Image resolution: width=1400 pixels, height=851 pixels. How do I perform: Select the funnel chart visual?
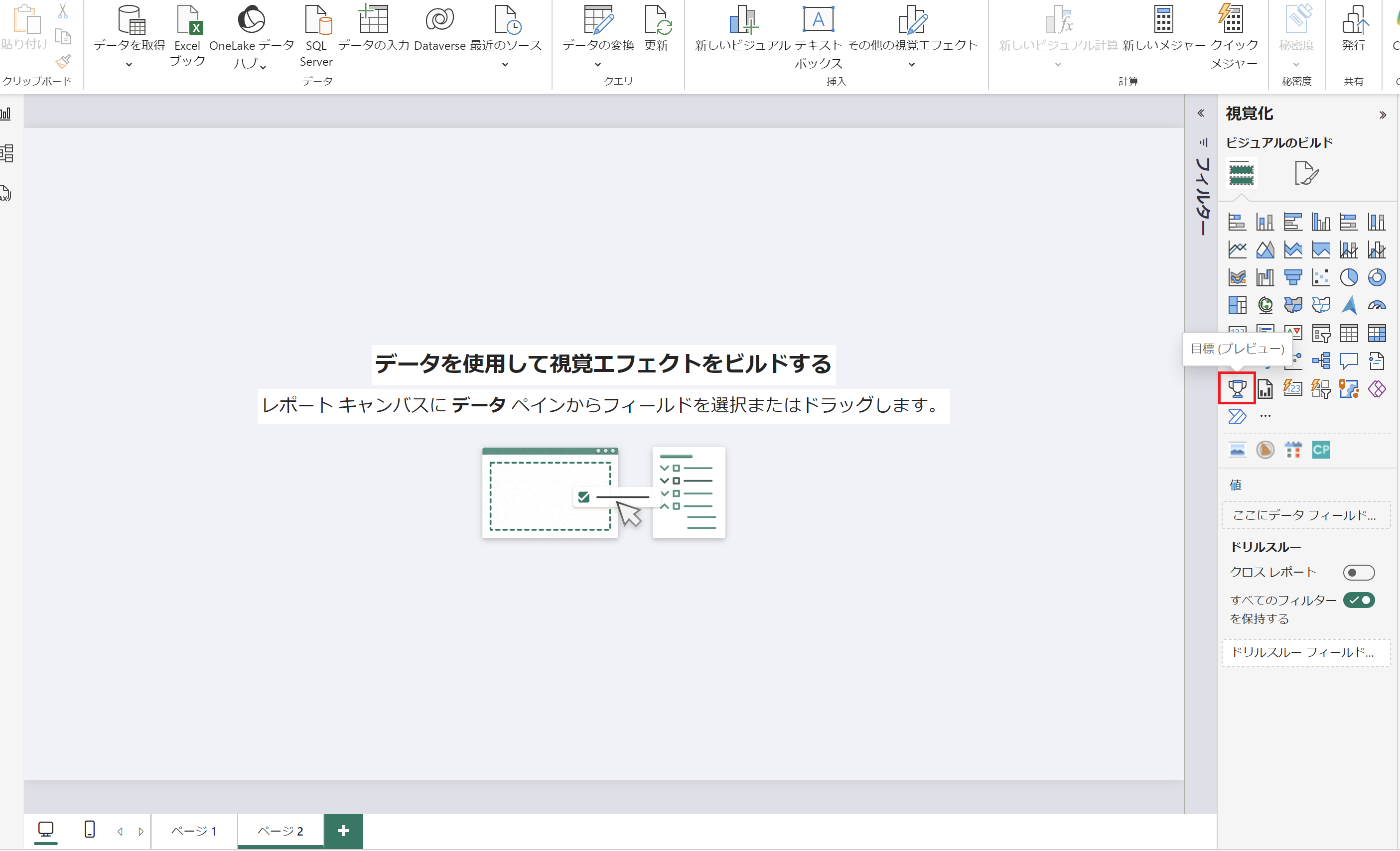[1293, 277]
